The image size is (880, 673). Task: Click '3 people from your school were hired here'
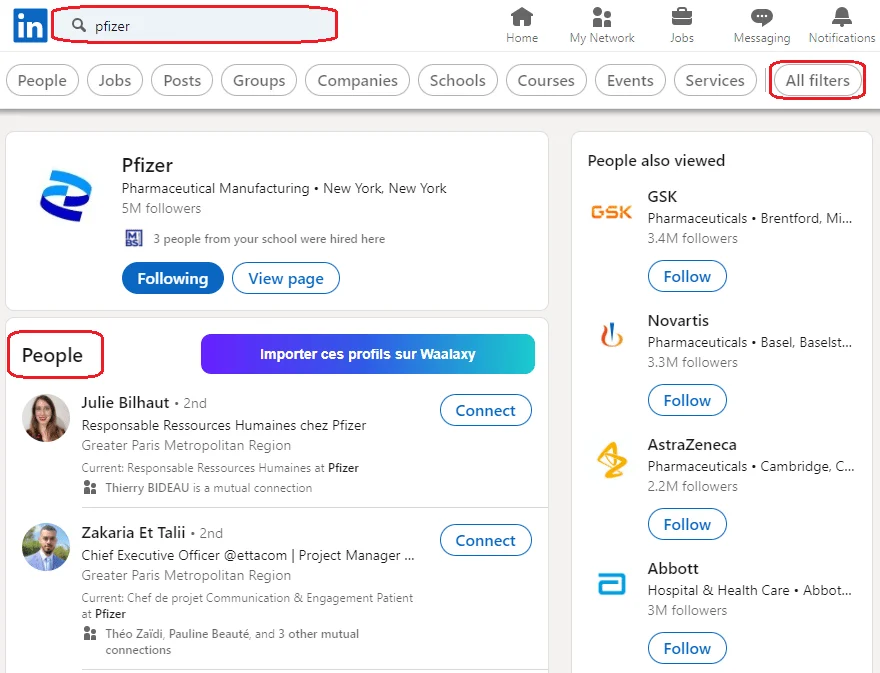[269, 239]
